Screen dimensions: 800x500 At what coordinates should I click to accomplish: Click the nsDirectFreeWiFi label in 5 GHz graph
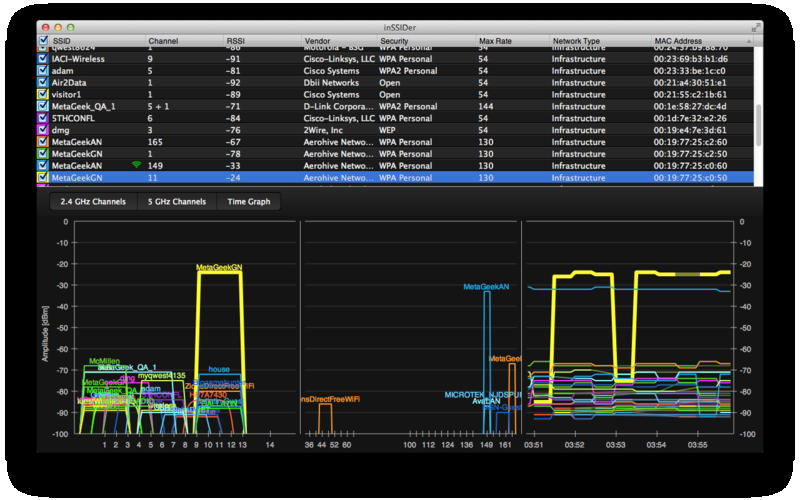(331, 399)
